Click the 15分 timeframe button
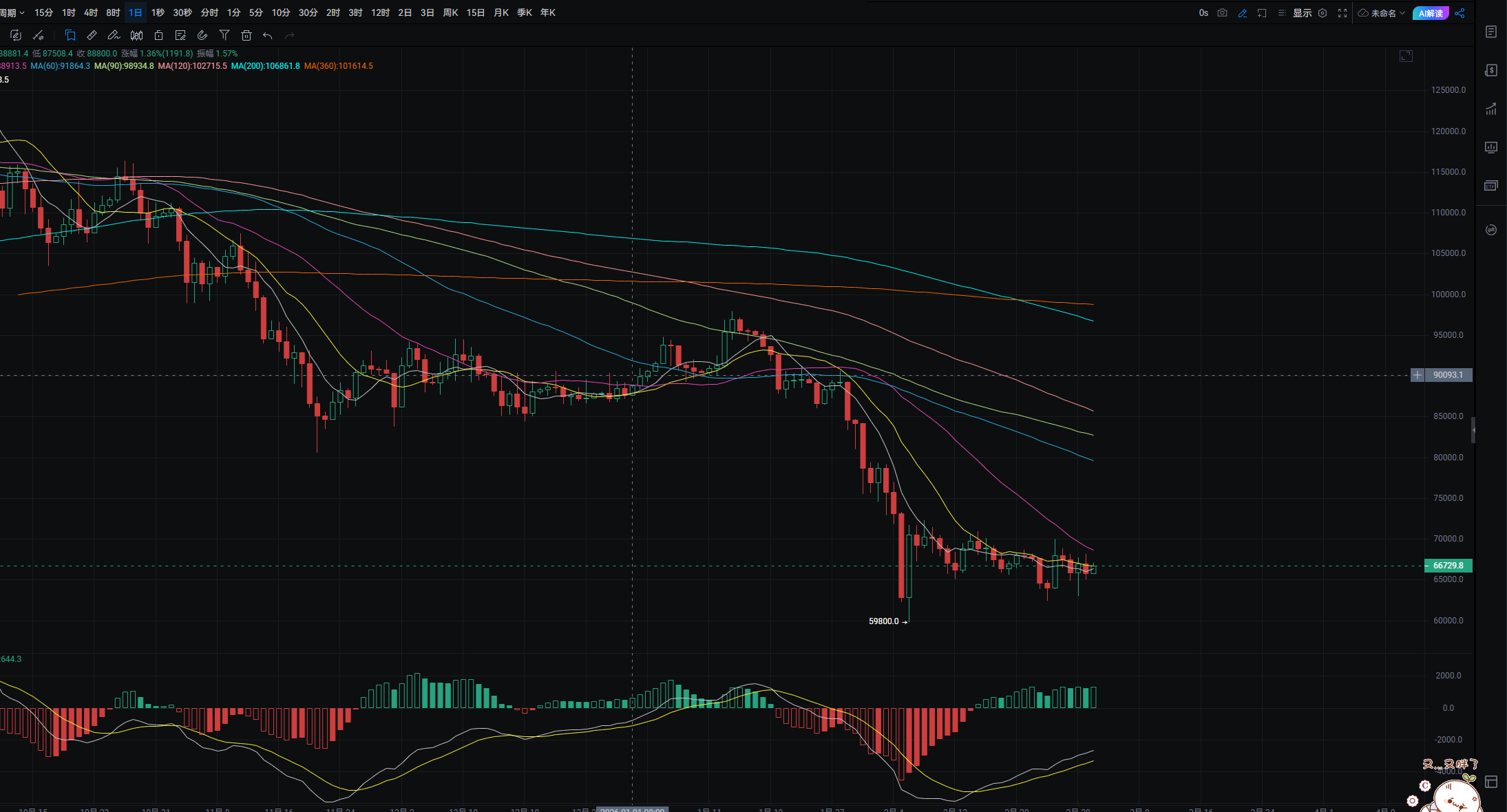The width and height of the screenshot is (1507, 812). pos(43,13)
